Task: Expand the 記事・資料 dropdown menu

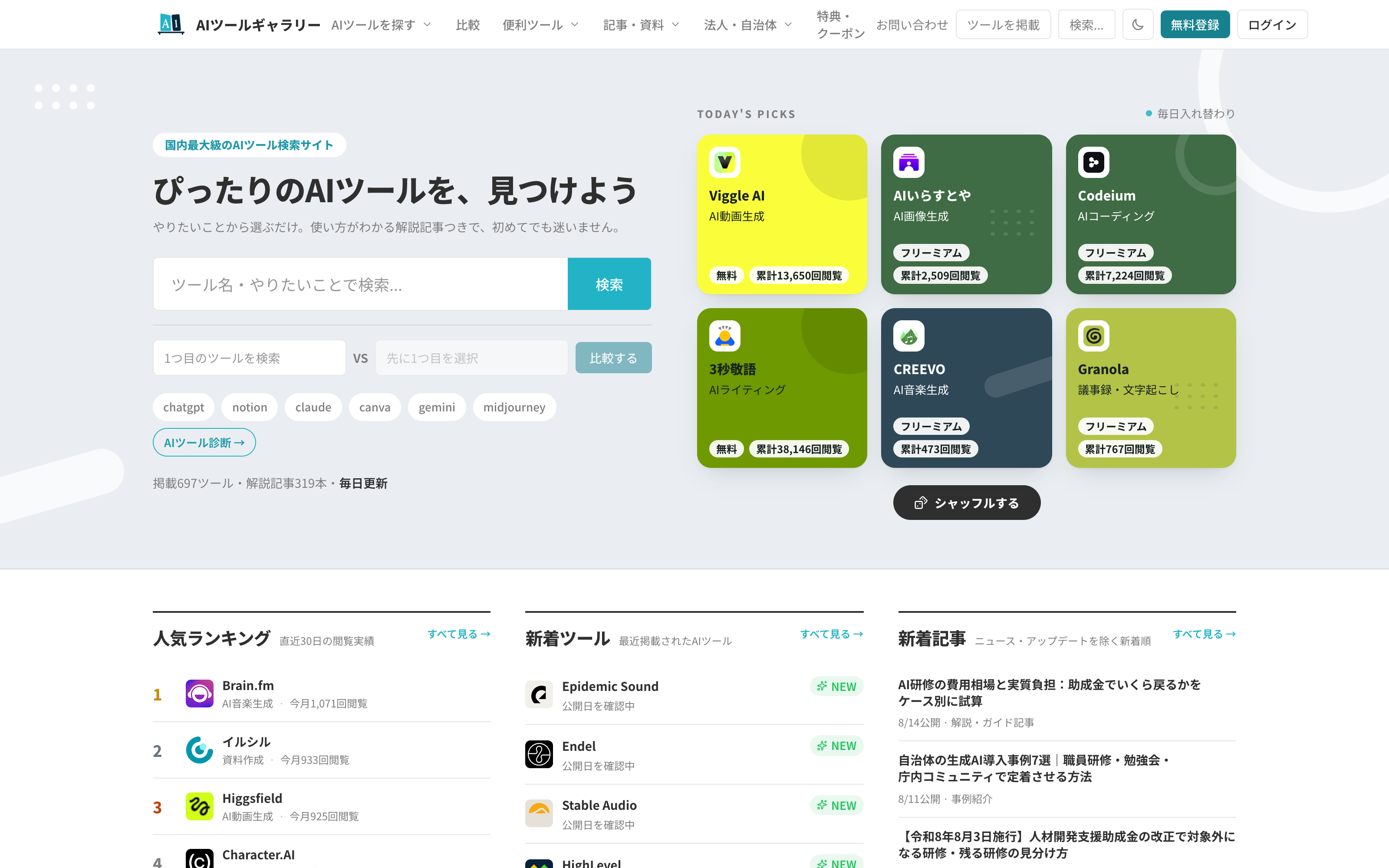Action: pos(641,25)
